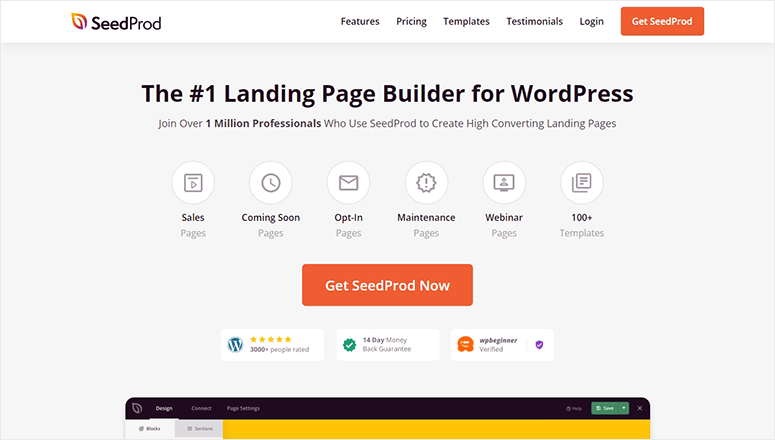Click the 'Opt-In' label text
Viewport: 775px width, 440px height.
(348, 218)
